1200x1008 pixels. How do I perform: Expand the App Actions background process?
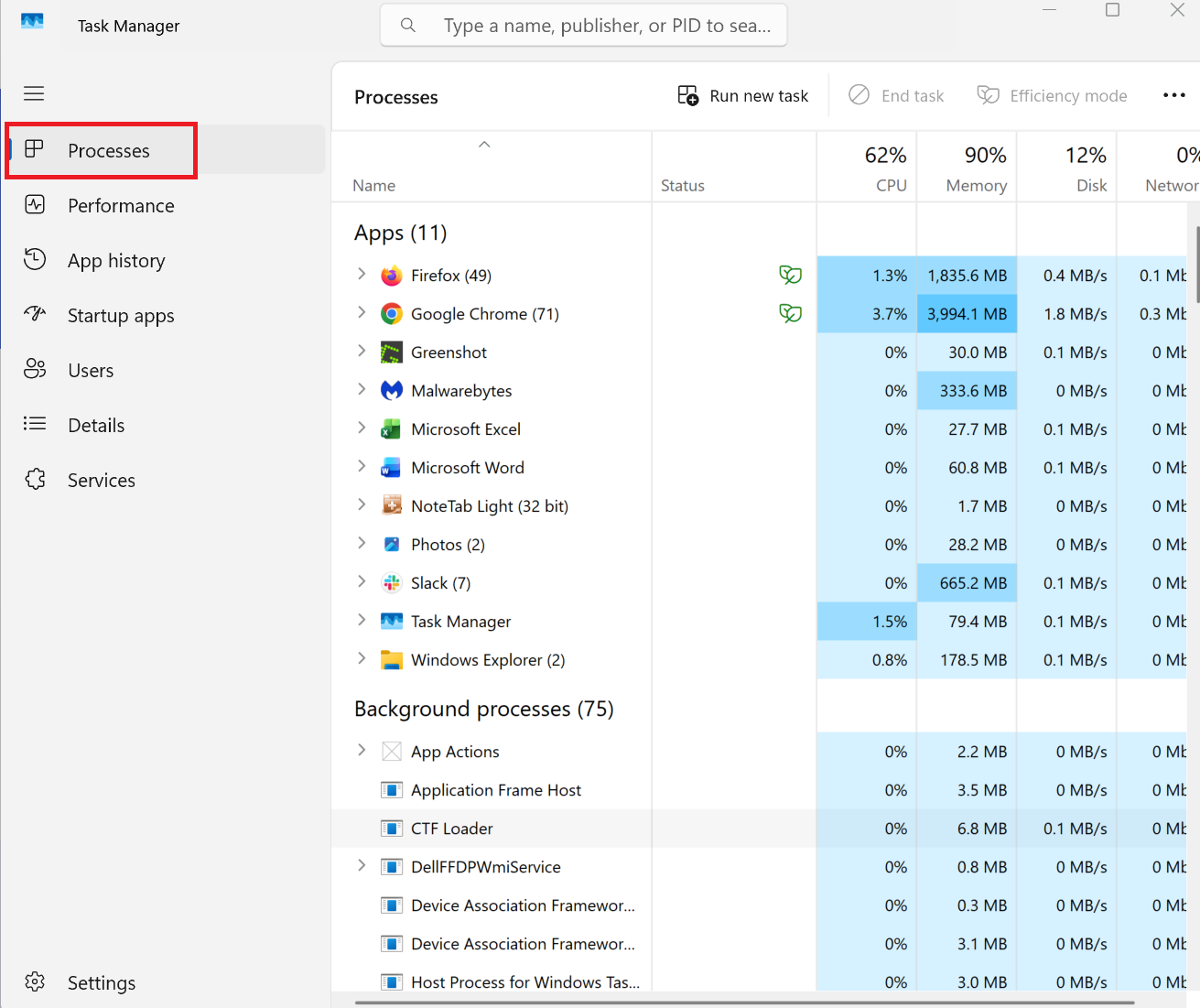(362, 751)
